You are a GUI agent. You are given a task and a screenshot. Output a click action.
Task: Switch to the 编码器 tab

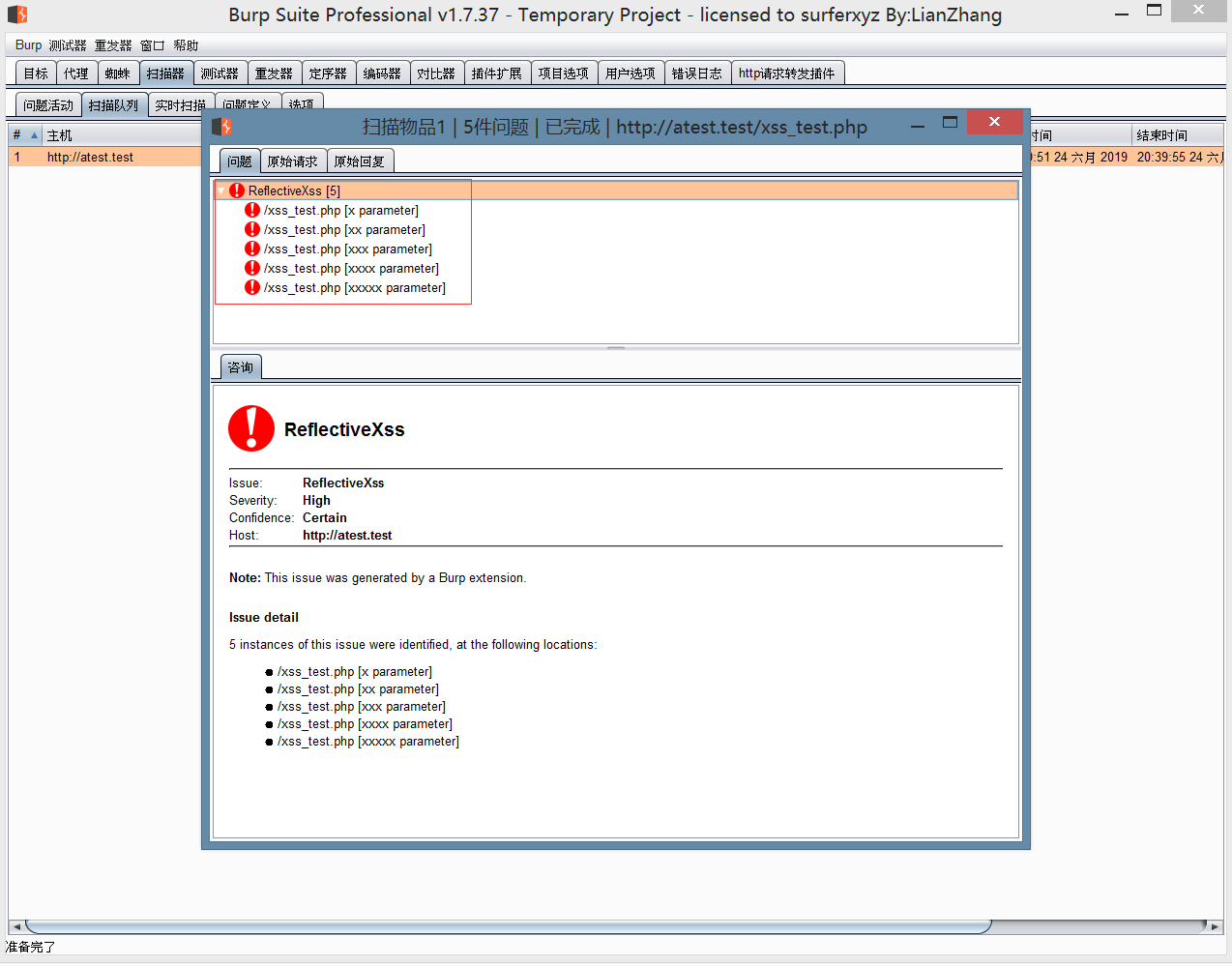tap(382, 73)
